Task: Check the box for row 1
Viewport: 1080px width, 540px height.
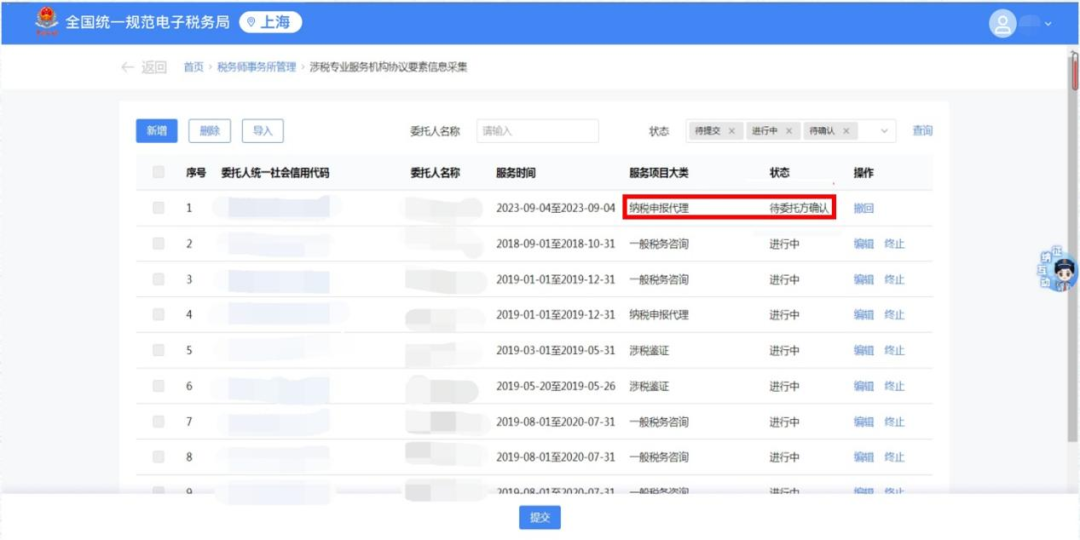Action: click(158, 207)
